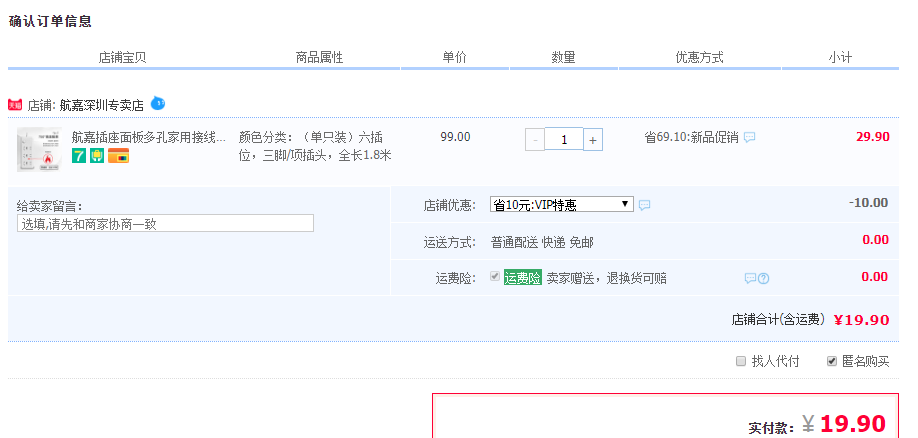The height and width of the screenshot is (438, 918).
Task: Click the 卖家赠送，退换货可赔 text
Action: (x=607, y=278)
